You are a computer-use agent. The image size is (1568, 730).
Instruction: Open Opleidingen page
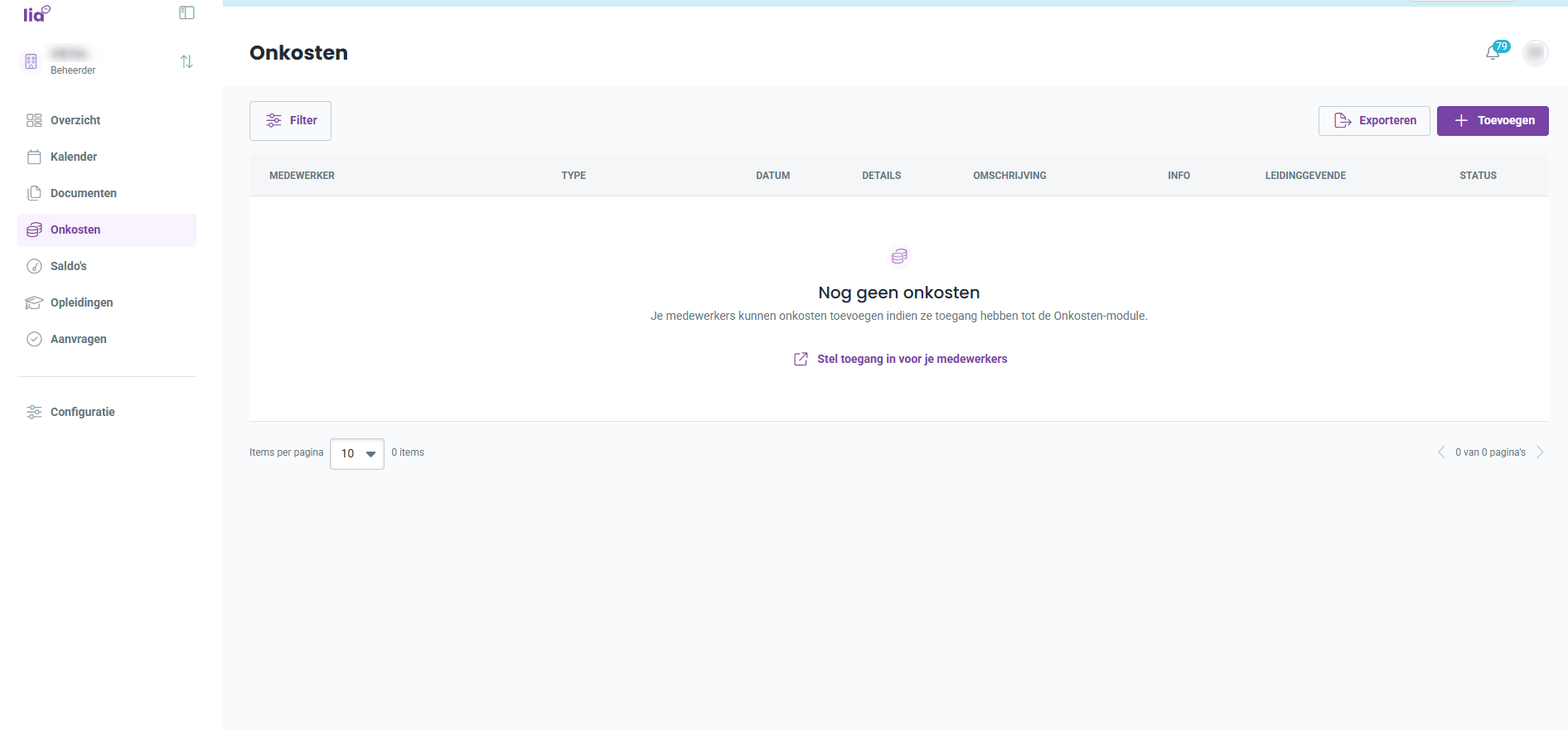107,302
